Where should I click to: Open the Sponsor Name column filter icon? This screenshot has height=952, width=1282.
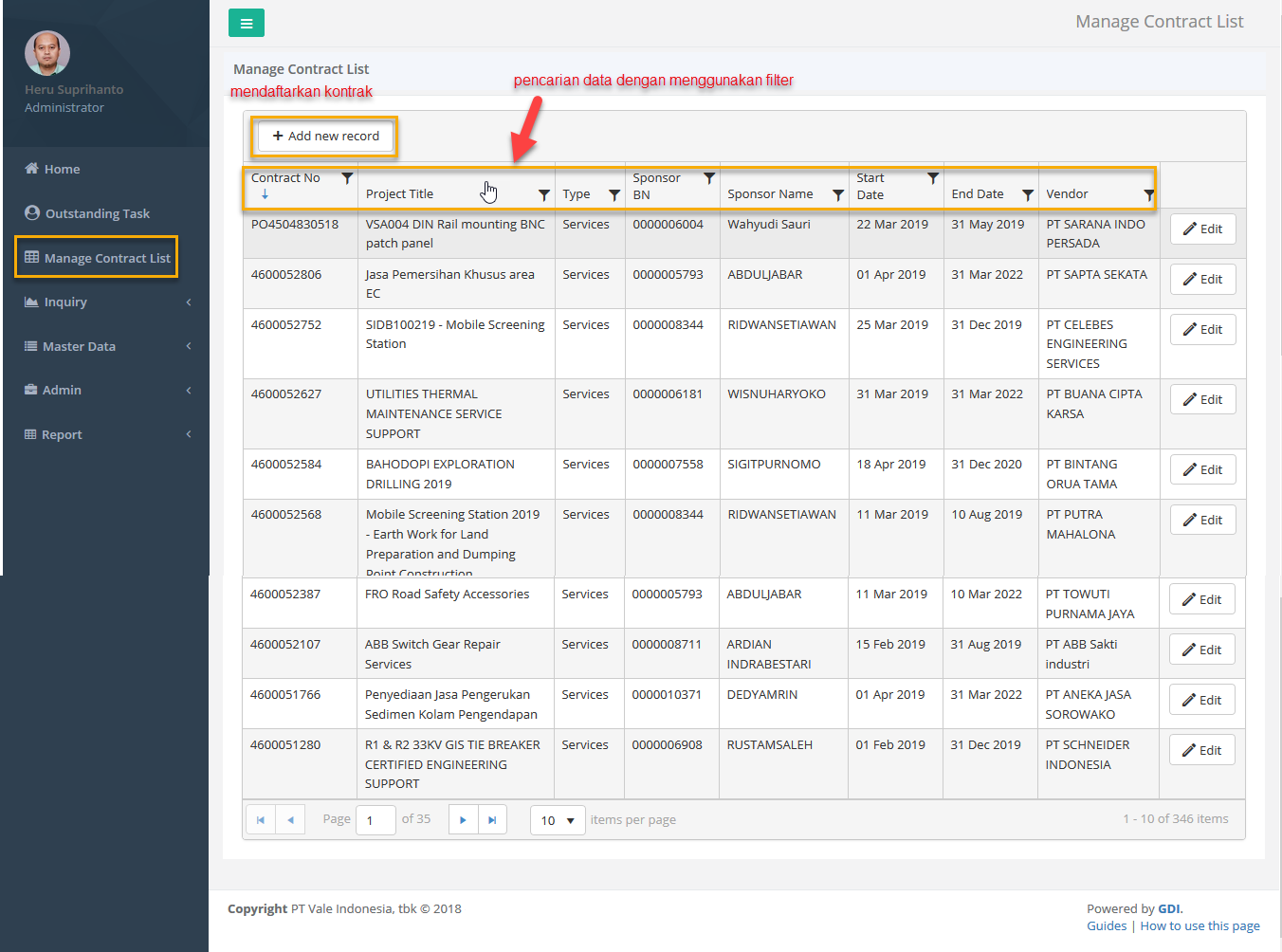[x=838, y=194]
